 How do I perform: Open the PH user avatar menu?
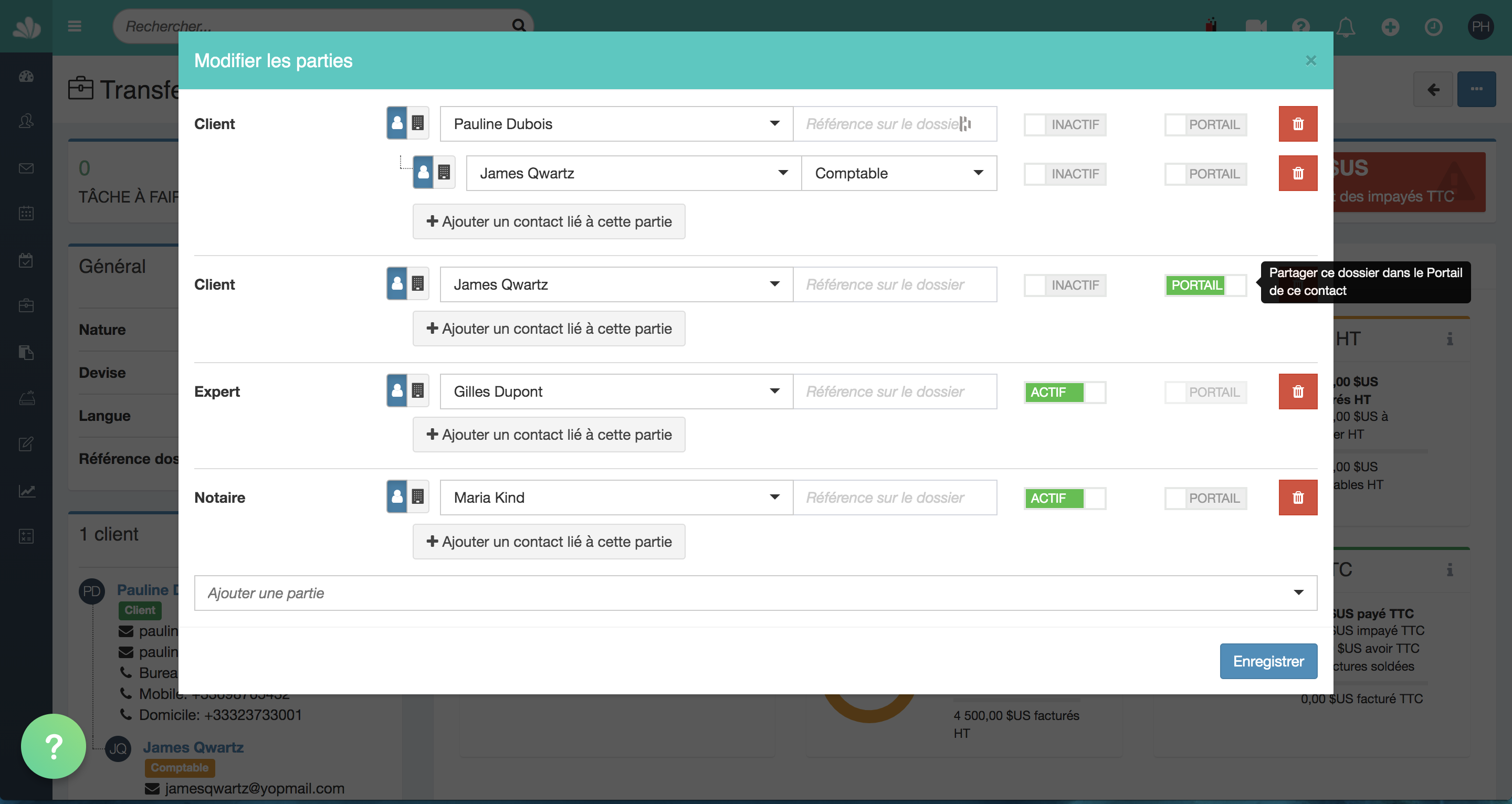click(x=1480, y=26)
